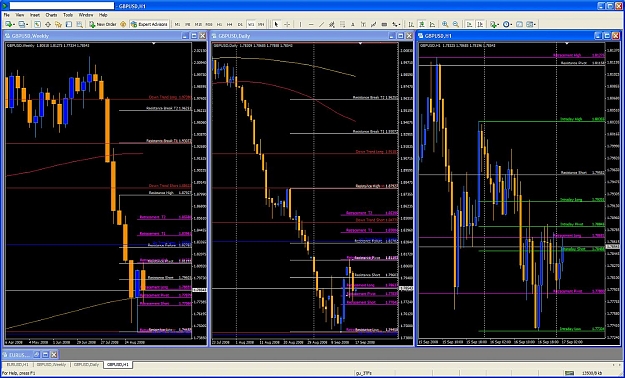625x378 pixels.
Task: Switch to W1 timeframe
Action: pos(251,24)
